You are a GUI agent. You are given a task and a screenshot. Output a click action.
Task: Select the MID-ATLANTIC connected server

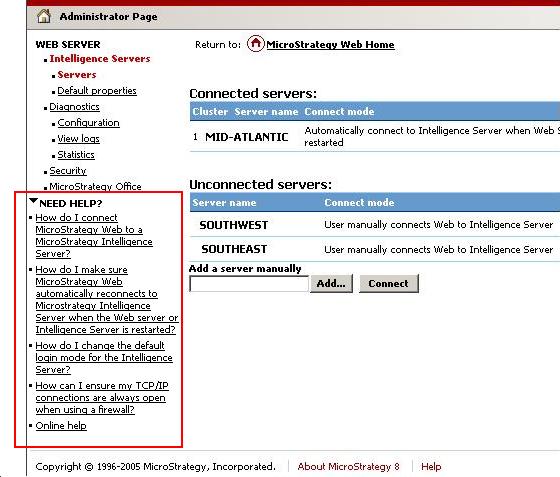[246, 137]
